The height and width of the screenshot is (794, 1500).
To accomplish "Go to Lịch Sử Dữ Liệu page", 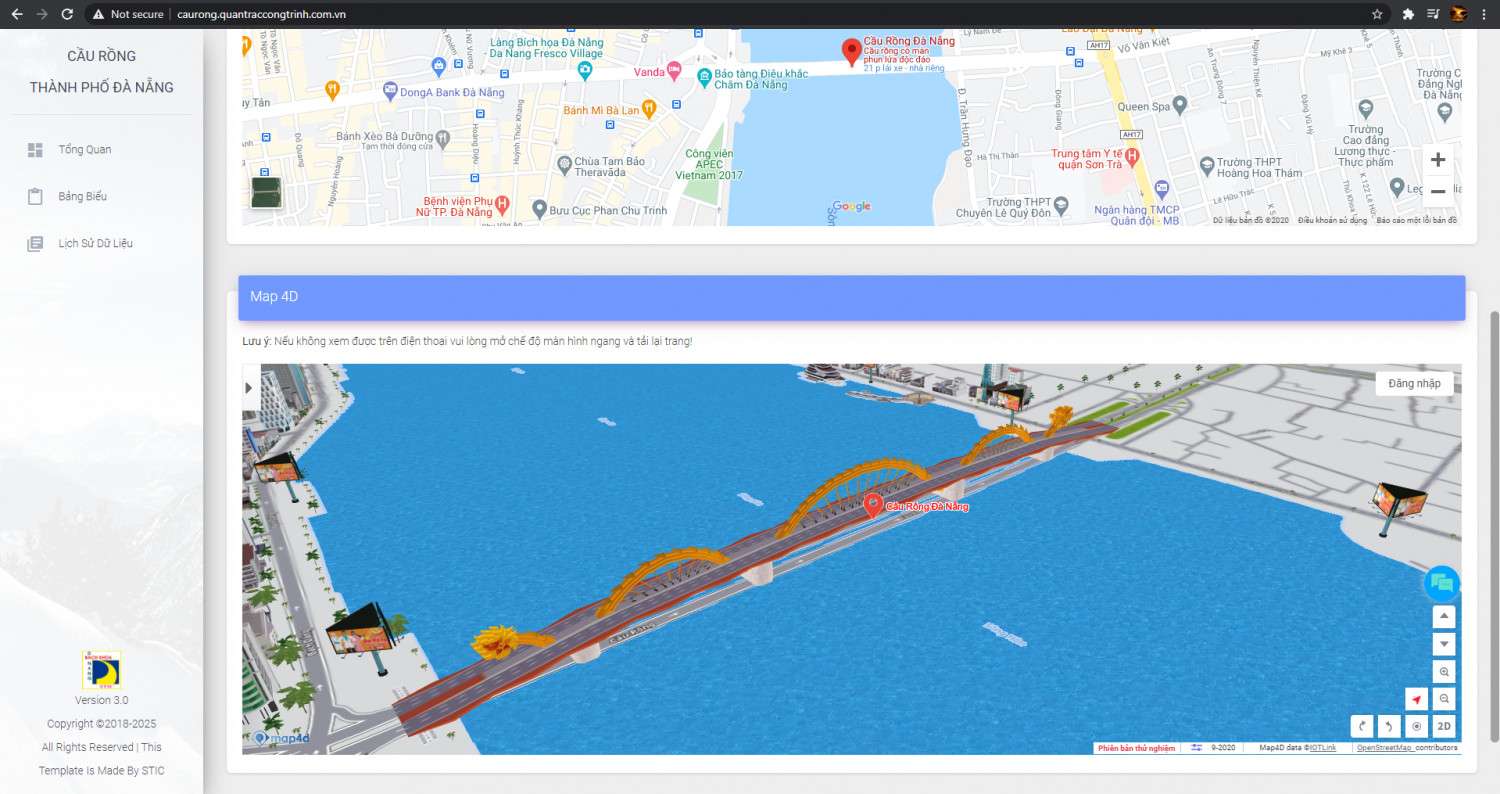I will pos(95,243).
